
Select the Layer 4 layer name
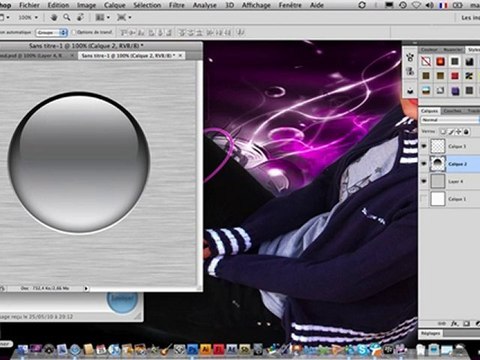(455, 182)
